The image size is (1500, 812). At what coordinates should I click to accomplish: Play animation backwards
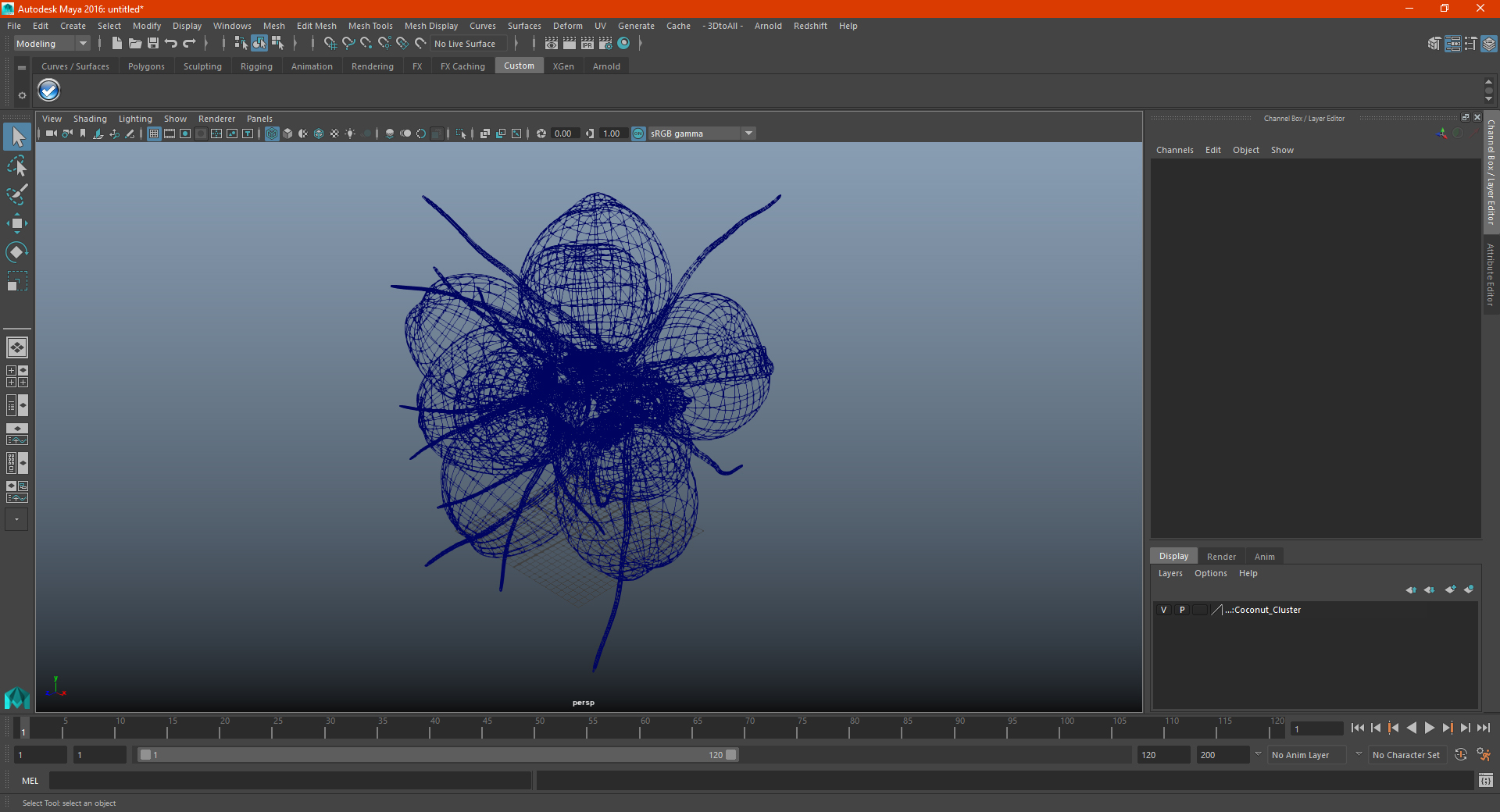tap(1411, 728)
